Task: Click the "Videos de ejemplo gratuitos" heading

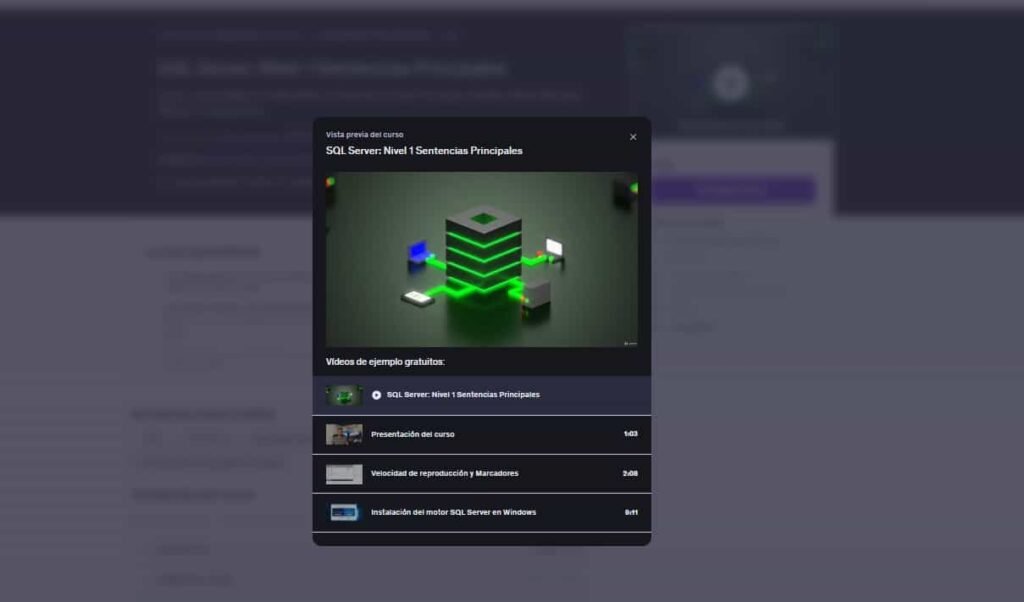Action: point(385,361)
